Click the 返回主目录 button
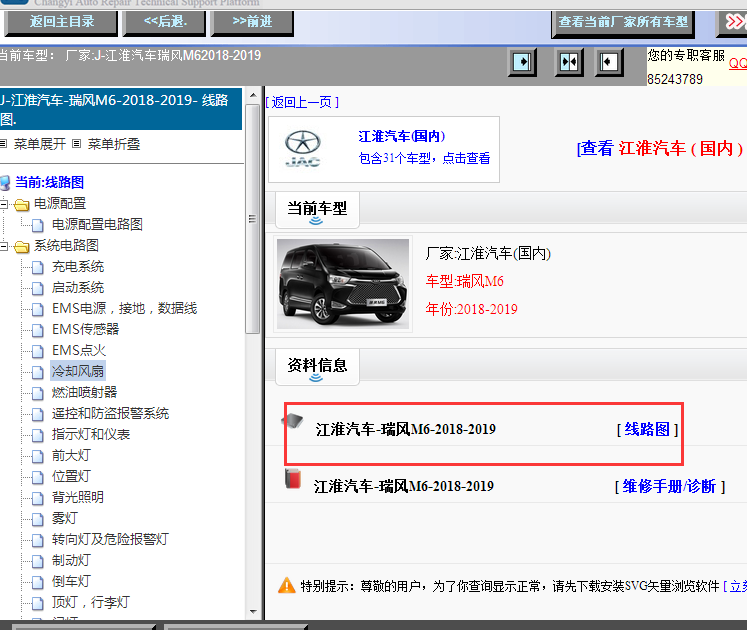The height and width of the screenshot is (630, 747). point(61,23)
